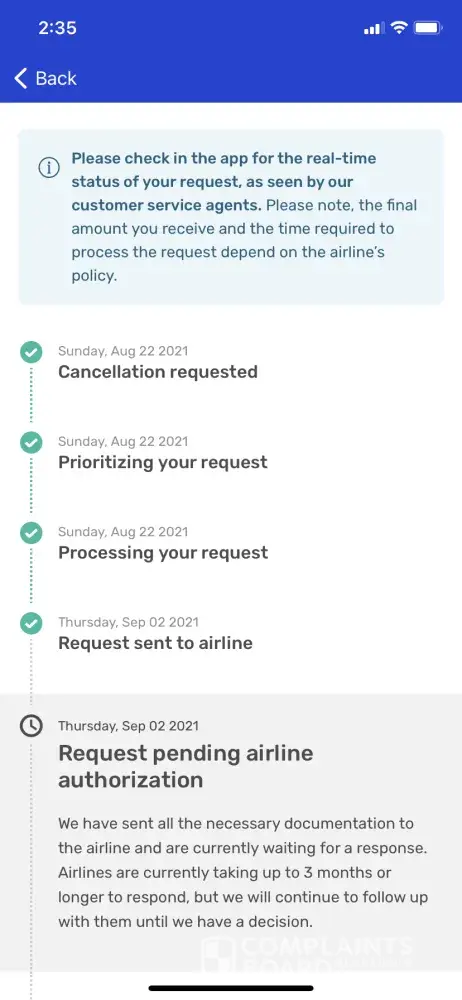The width and height of the screenshot is (462, 1000).
Task: Go back using the Back label
Action: pyautogui.click(x=56, y=78)
